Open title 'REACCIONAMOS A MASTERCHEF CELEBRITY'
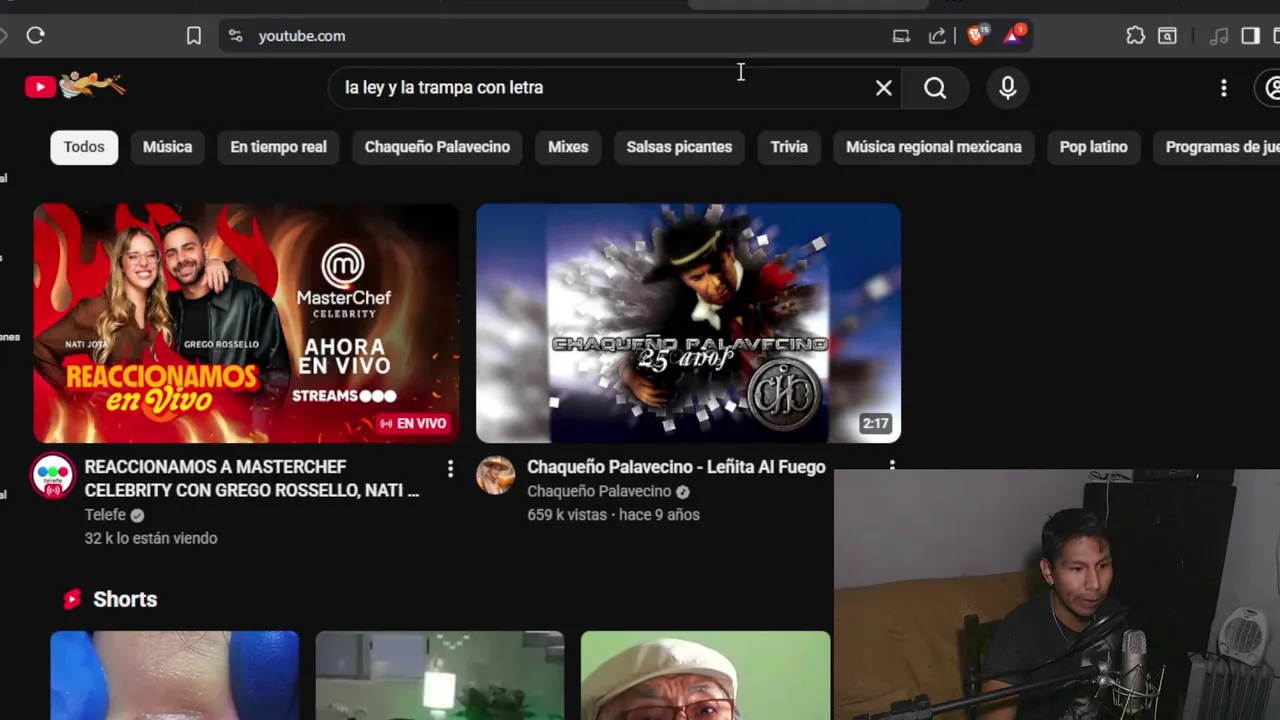This screenshot has width=1280, height=720. pos(252,479)
